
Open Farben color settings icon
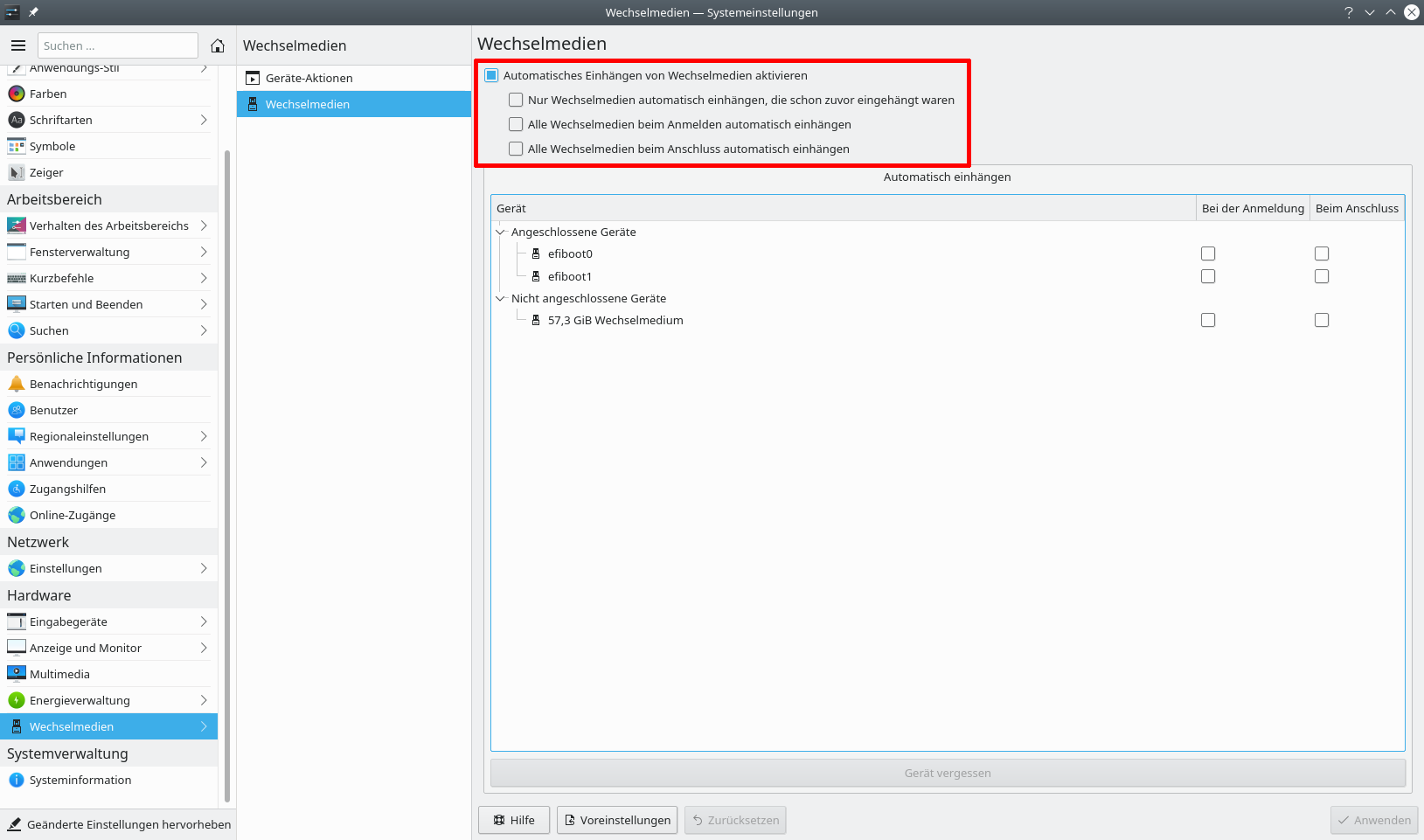click(17, 94)
